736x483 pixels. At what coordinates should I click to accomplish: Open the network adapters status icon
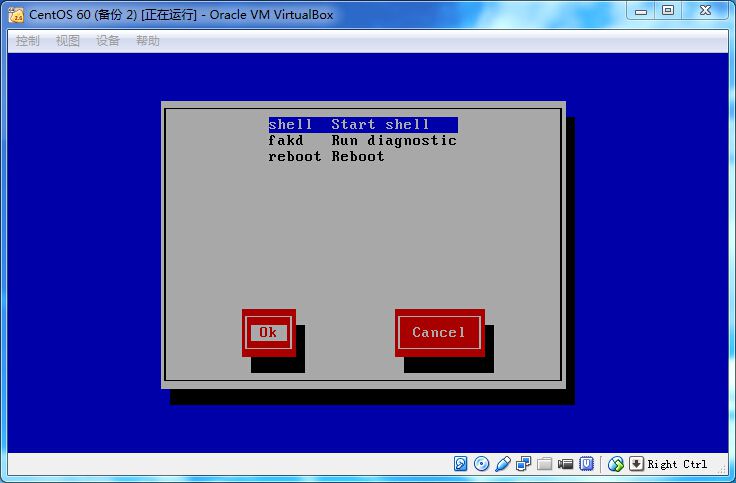pyautogui.click(x=524, y=464)
